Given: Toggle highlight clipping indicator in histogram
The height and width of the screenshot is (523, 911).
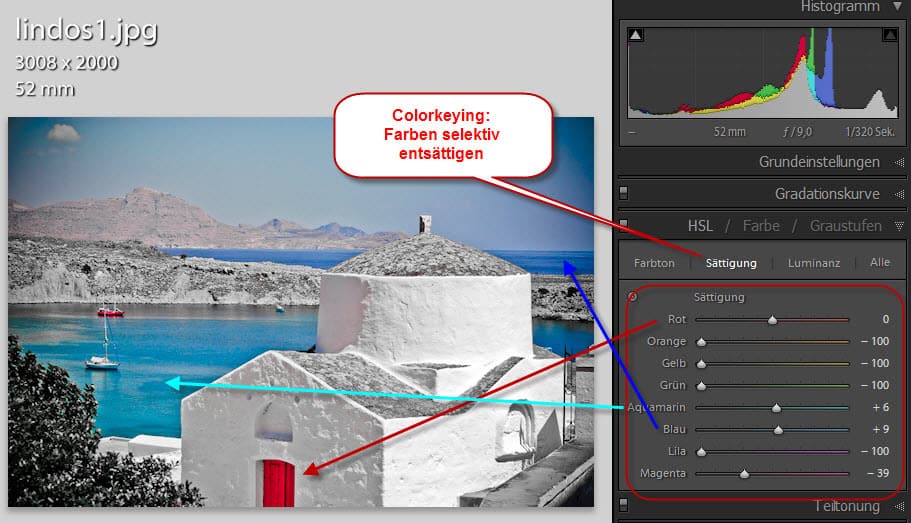Looking at the screenshot, I should pos(889,36).
